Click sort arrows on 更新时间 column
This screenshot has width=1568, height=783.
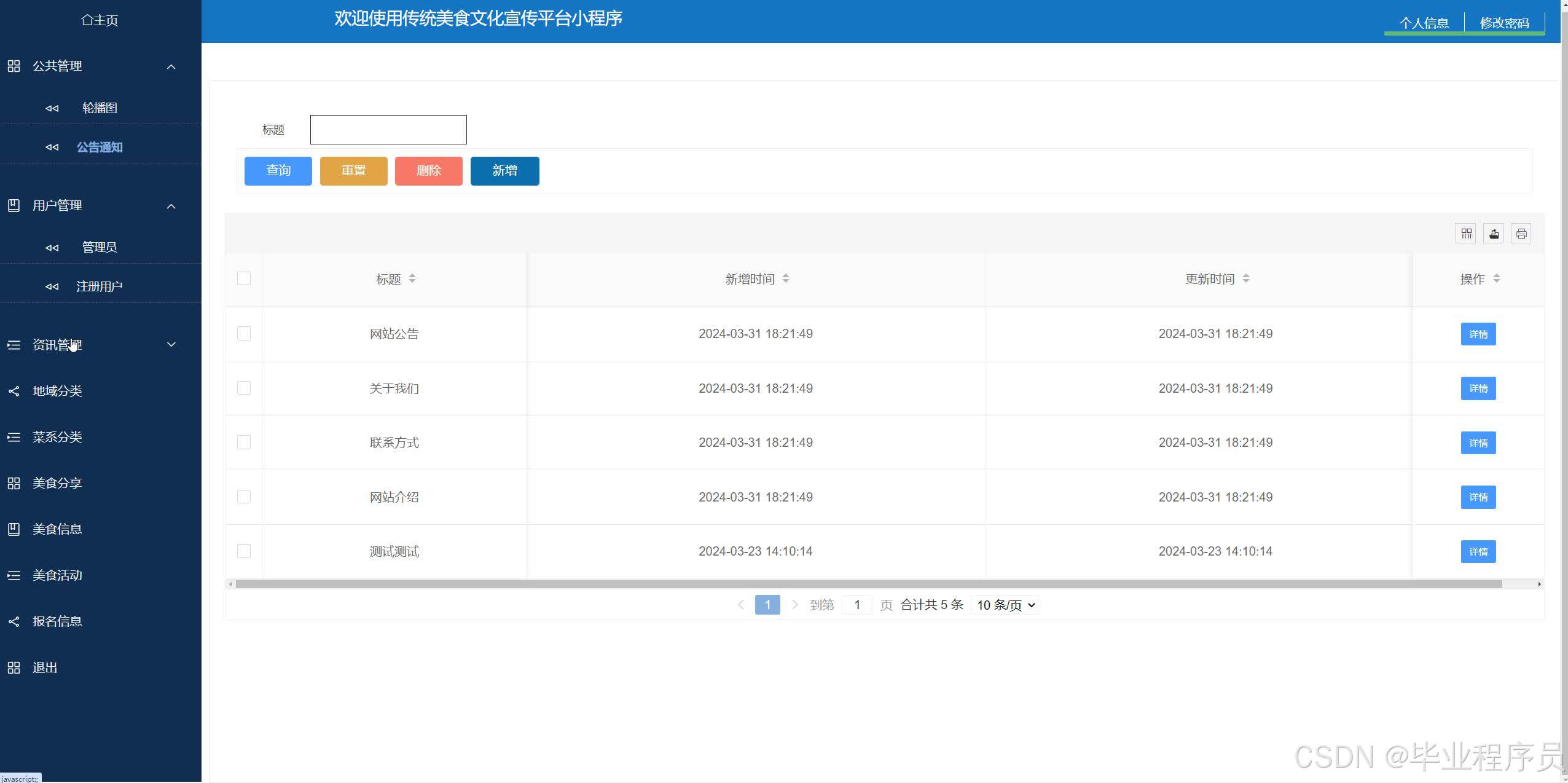pyautogui.click(x=1245, y=278)
